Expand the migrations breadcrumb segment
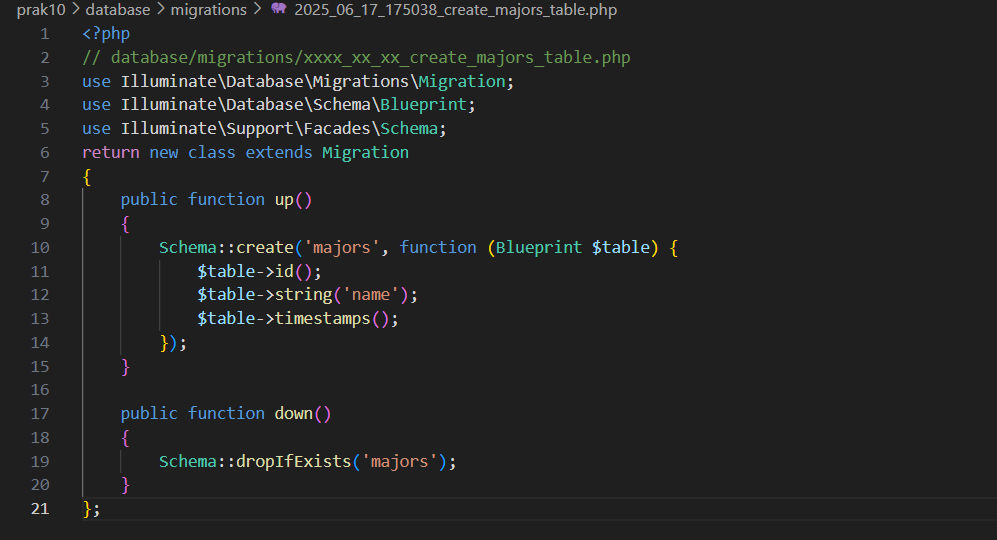The image size is (997, 540). (x=208, y=10)
